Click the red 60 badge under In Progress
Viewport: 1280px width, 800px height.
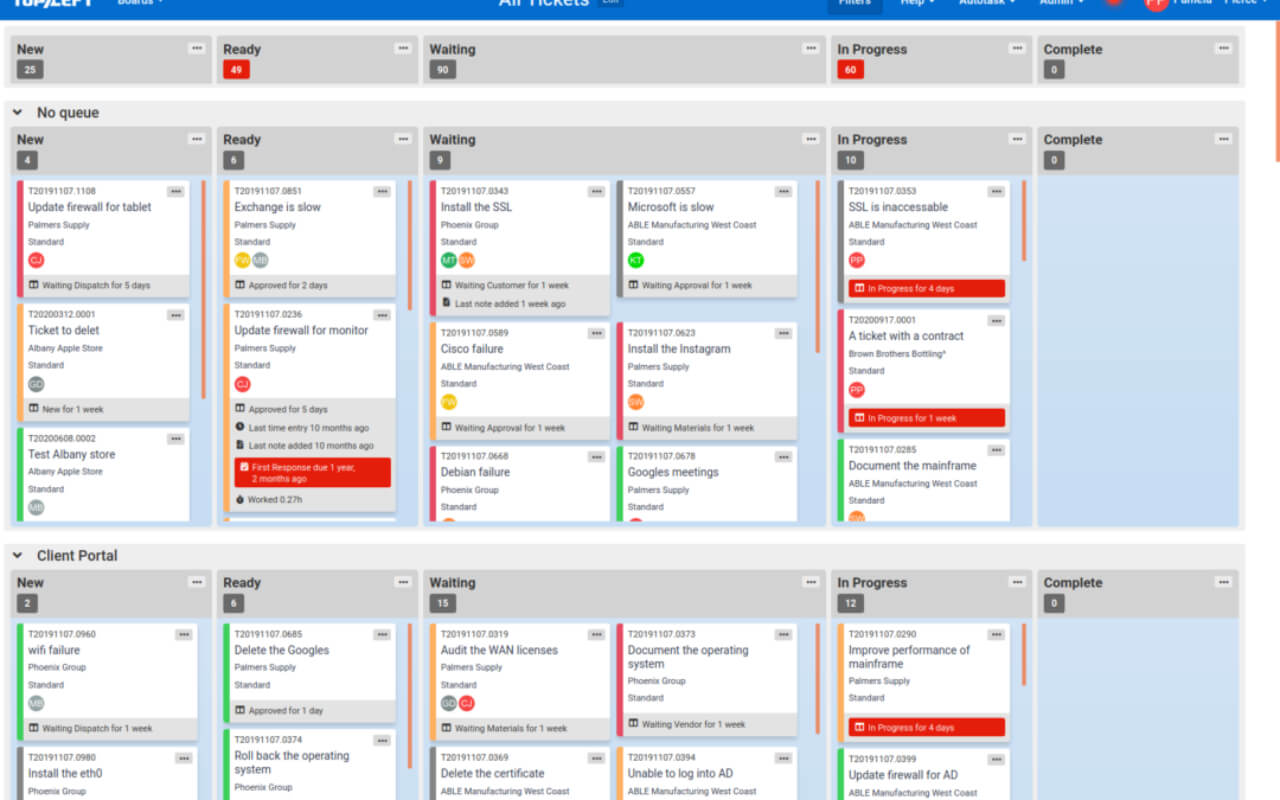click(x=850, y=70)
